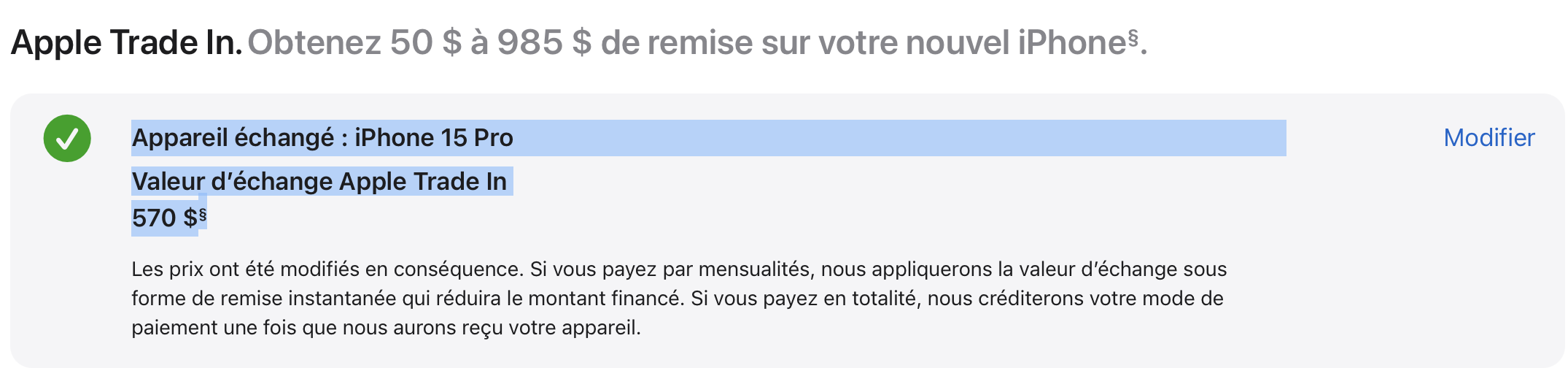The height and width of the screenshot is (368, 1568).
Task: Click the "985 $" amount in the headline
Action: pos(544,42)
